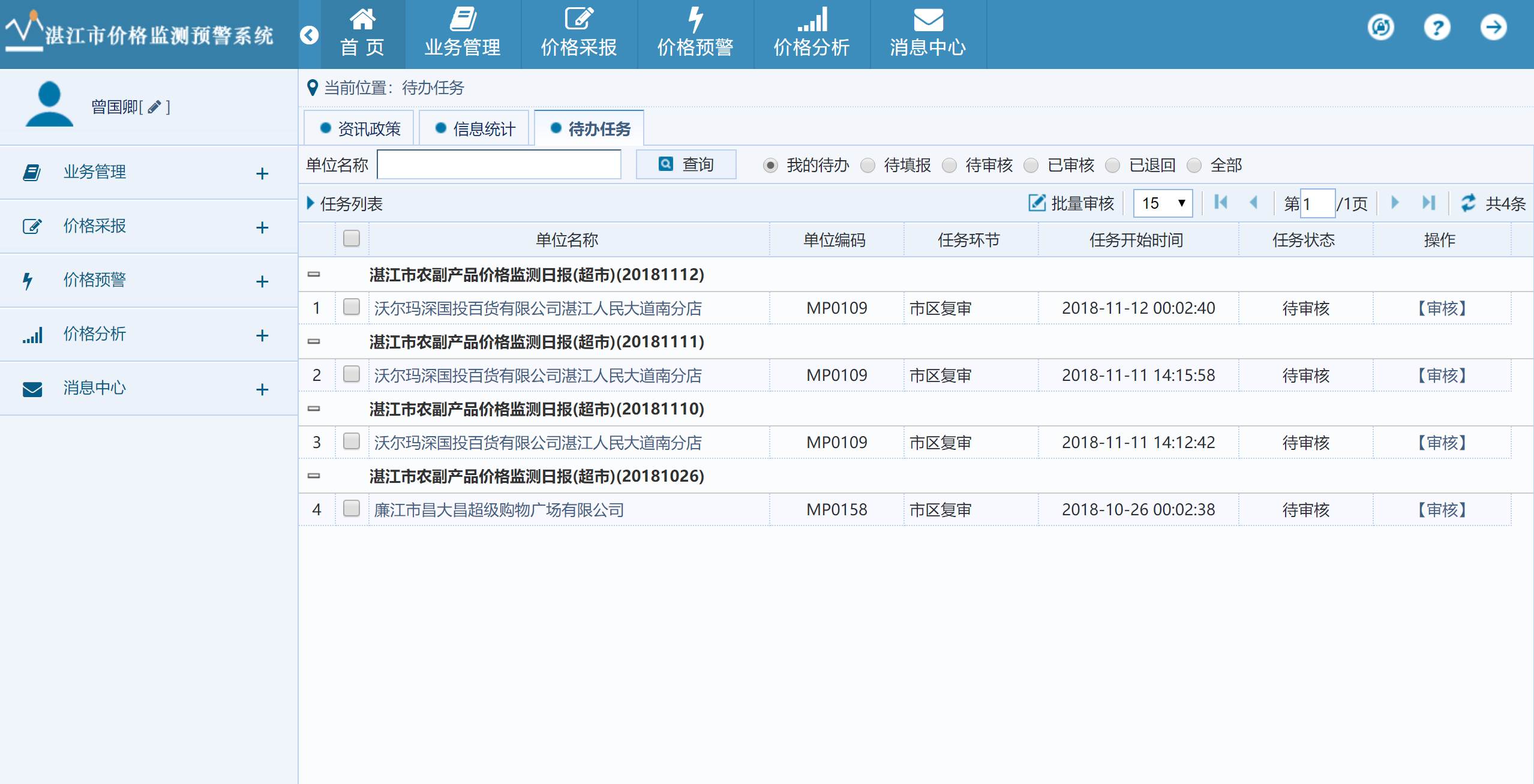Click the 查询 search button
This screenshot has height=784, width=1534.
pyautogui.click(x=686, y=164)
